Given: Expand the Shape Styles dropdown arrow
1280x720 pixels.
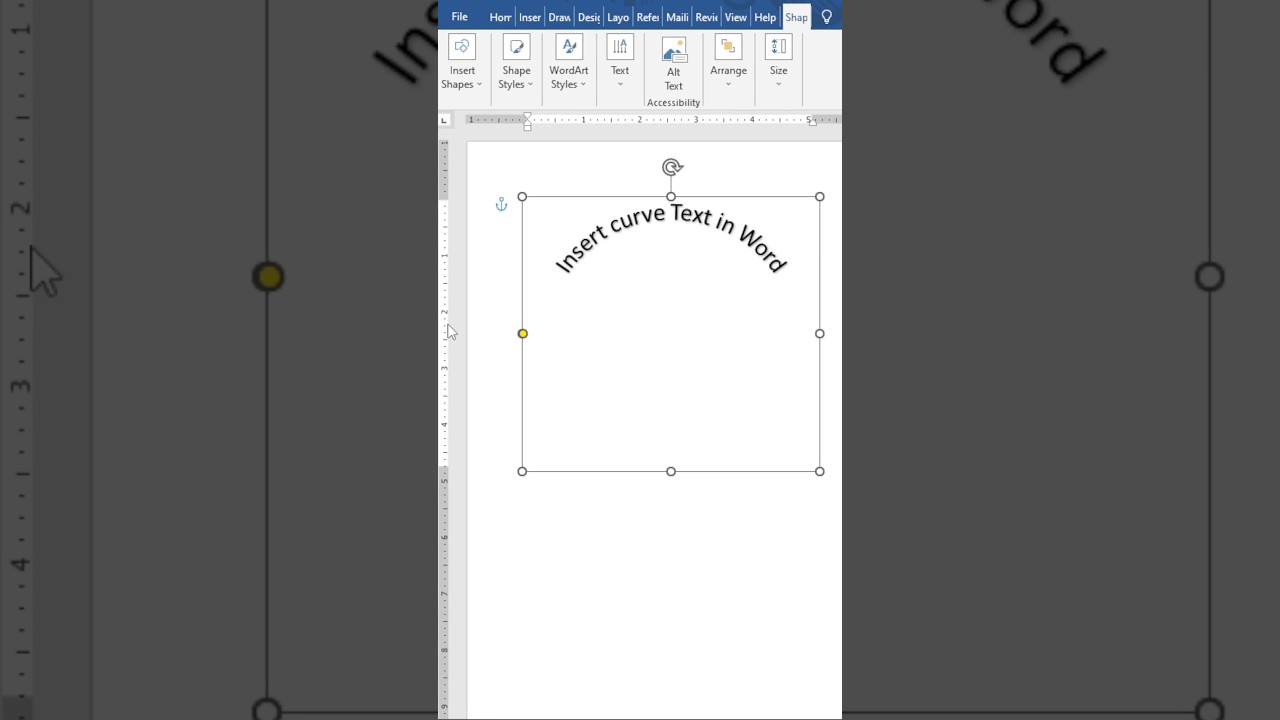Looking at the screenshot, I should [x=530, y=85].
